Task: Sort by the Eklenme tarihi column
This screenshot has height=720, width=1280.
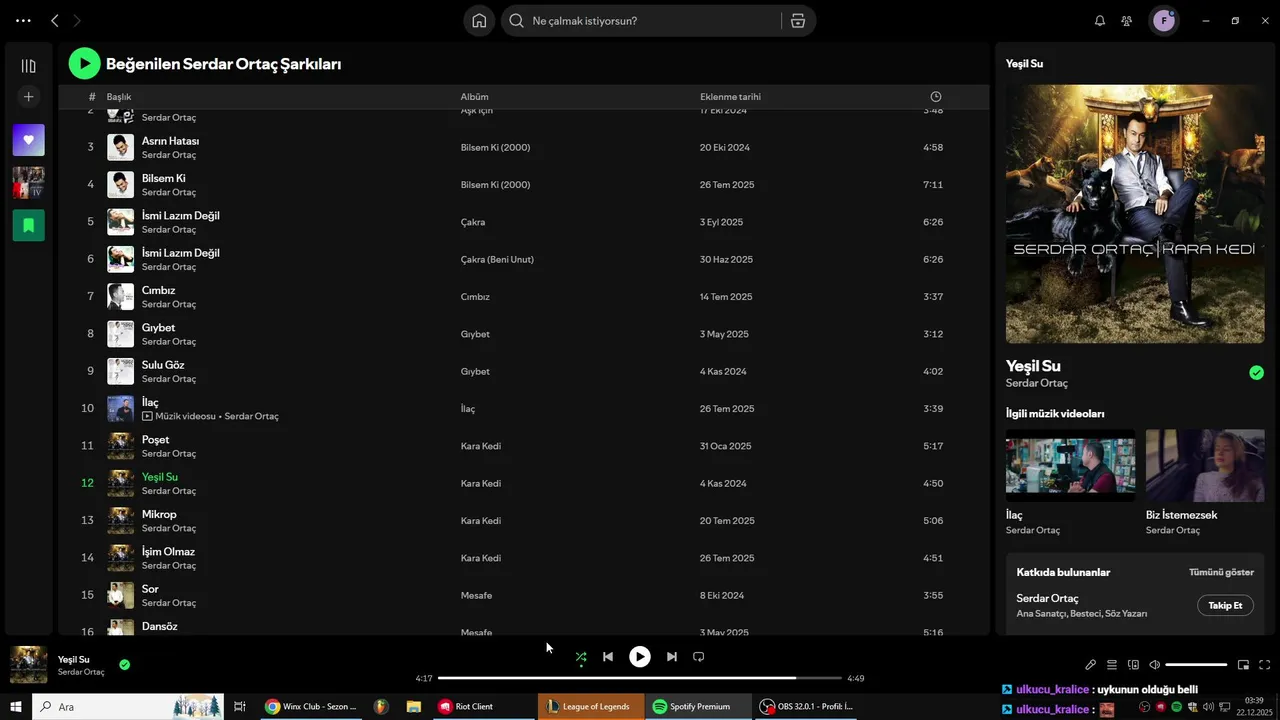Action: (x=730, y=97)
